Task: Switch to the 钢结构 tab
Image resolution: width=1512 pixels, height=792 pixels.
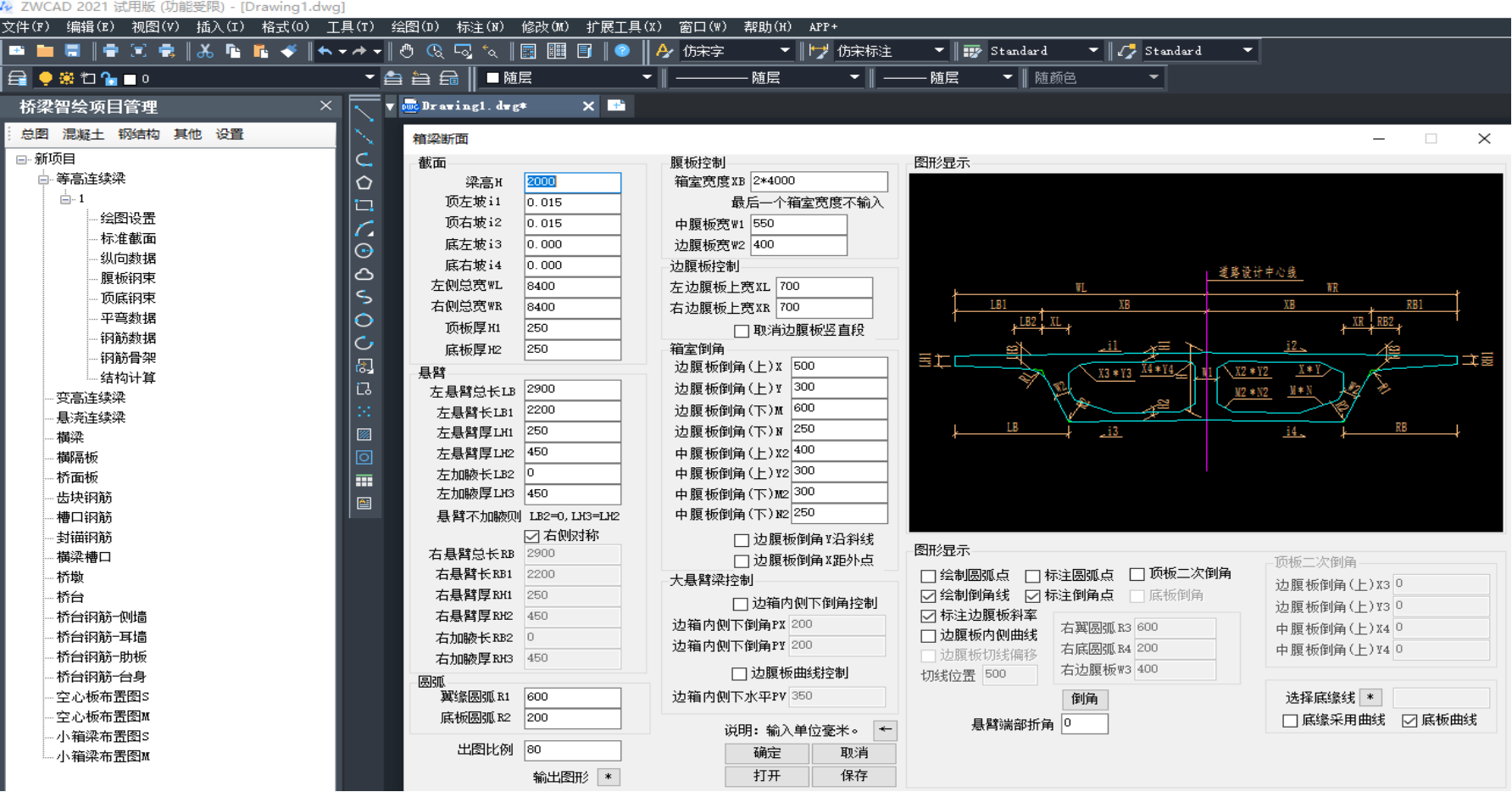Action: [x=139, y=134]
